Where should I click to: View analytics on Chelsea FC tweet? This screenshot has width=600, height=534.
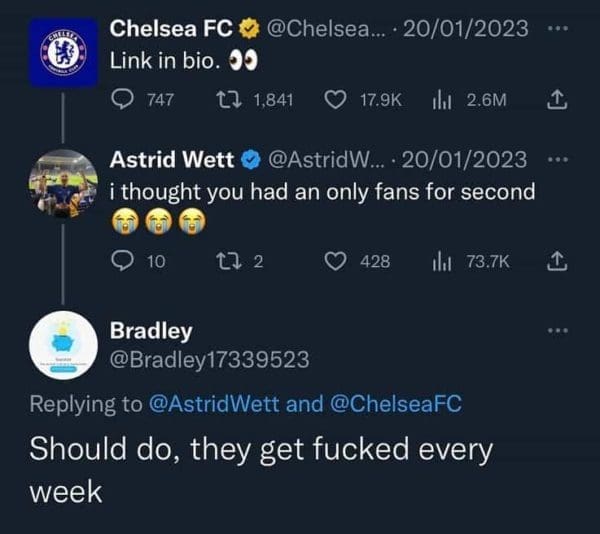point(438,99)
